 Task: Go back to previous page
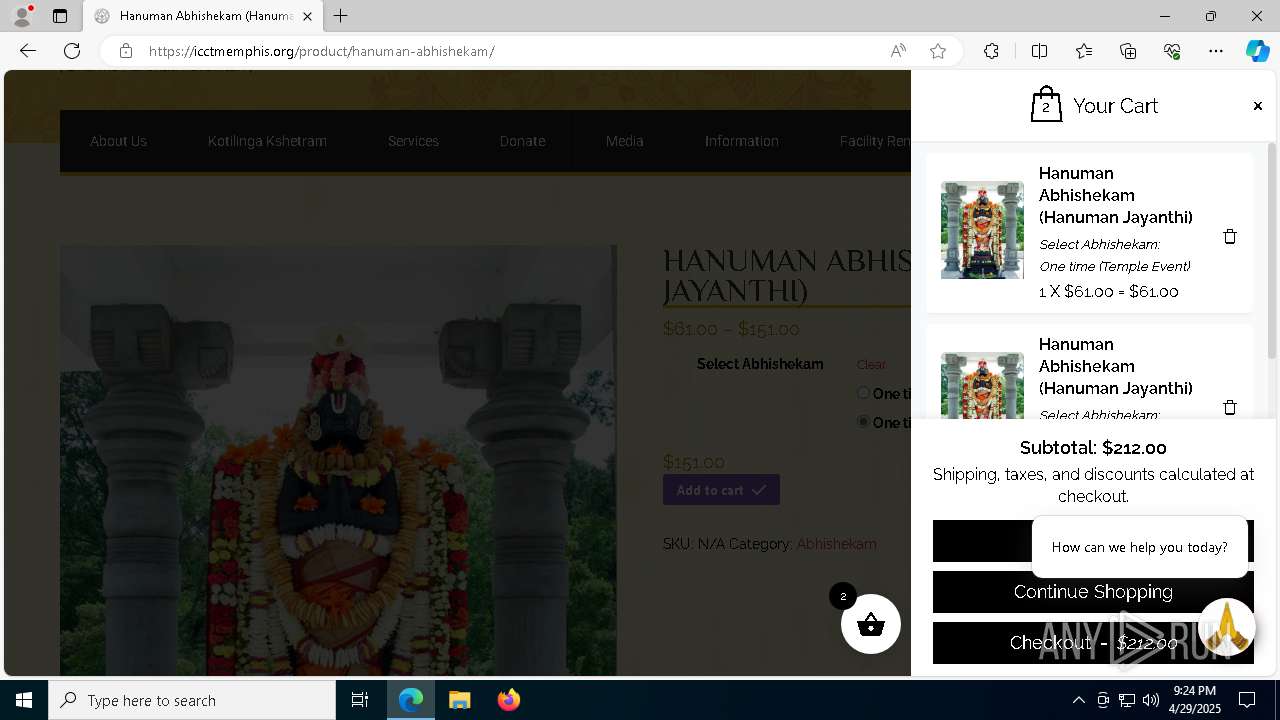click(x=28, y=51)
